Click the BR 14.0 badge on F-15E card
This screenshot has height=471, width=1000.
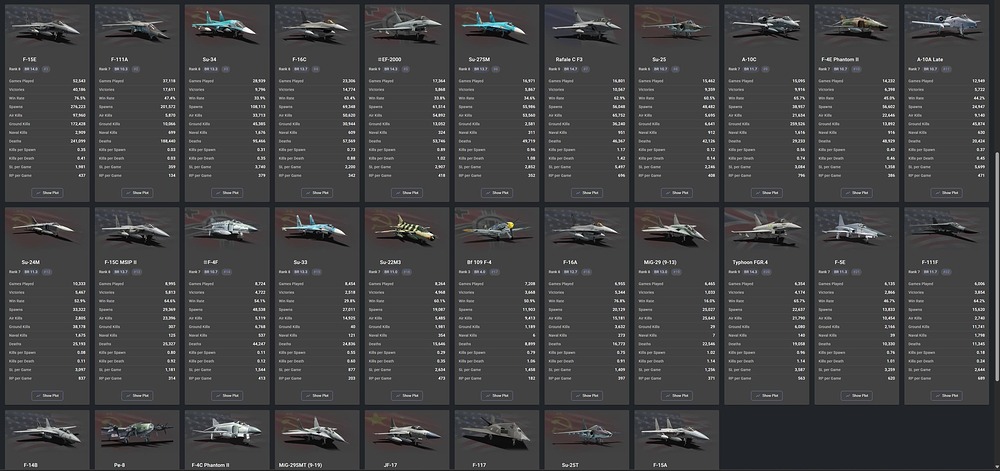tap(31, 68)
